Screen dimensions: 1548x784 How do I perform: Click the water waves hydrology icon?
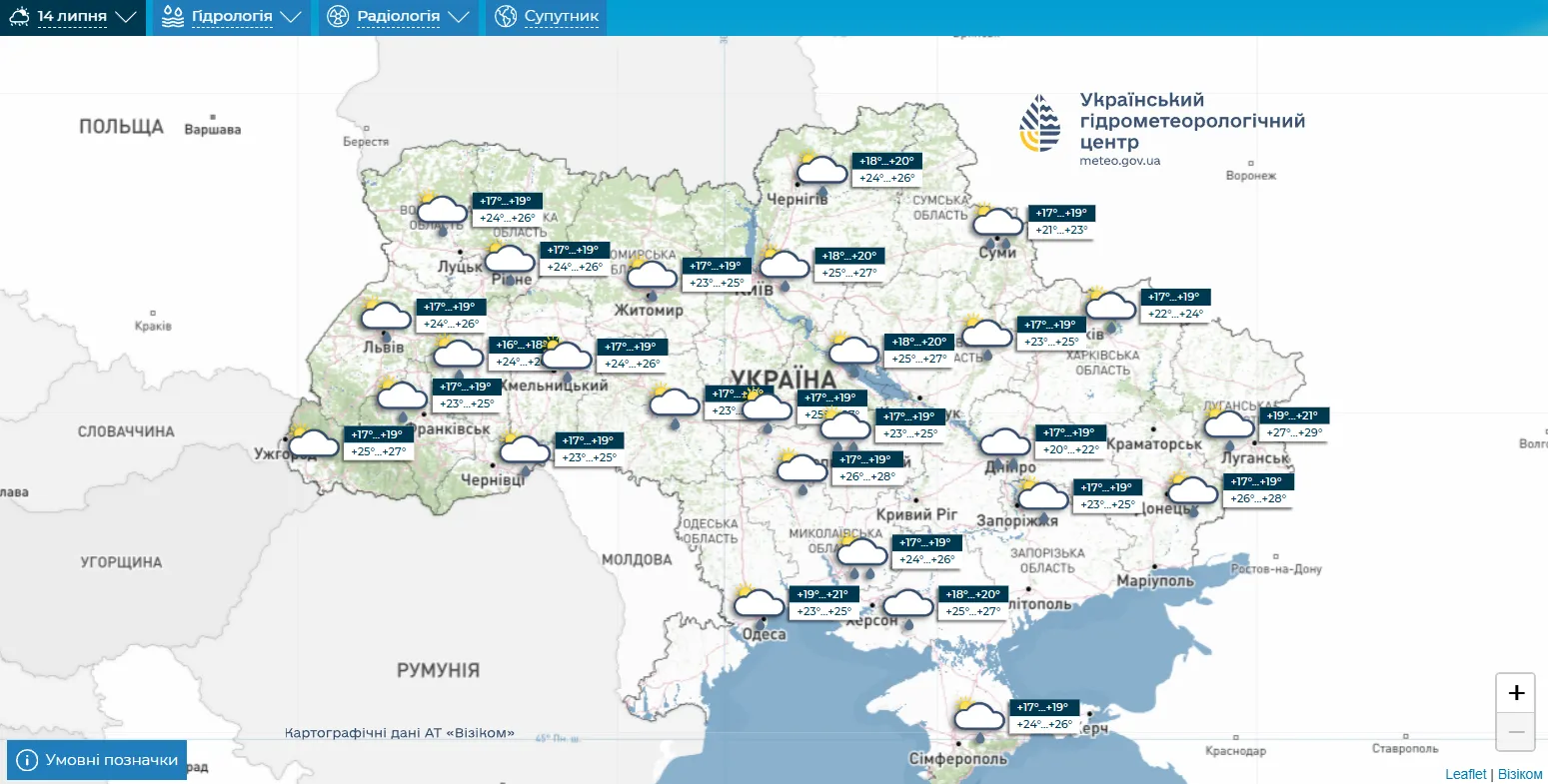(x=172, y=17)
